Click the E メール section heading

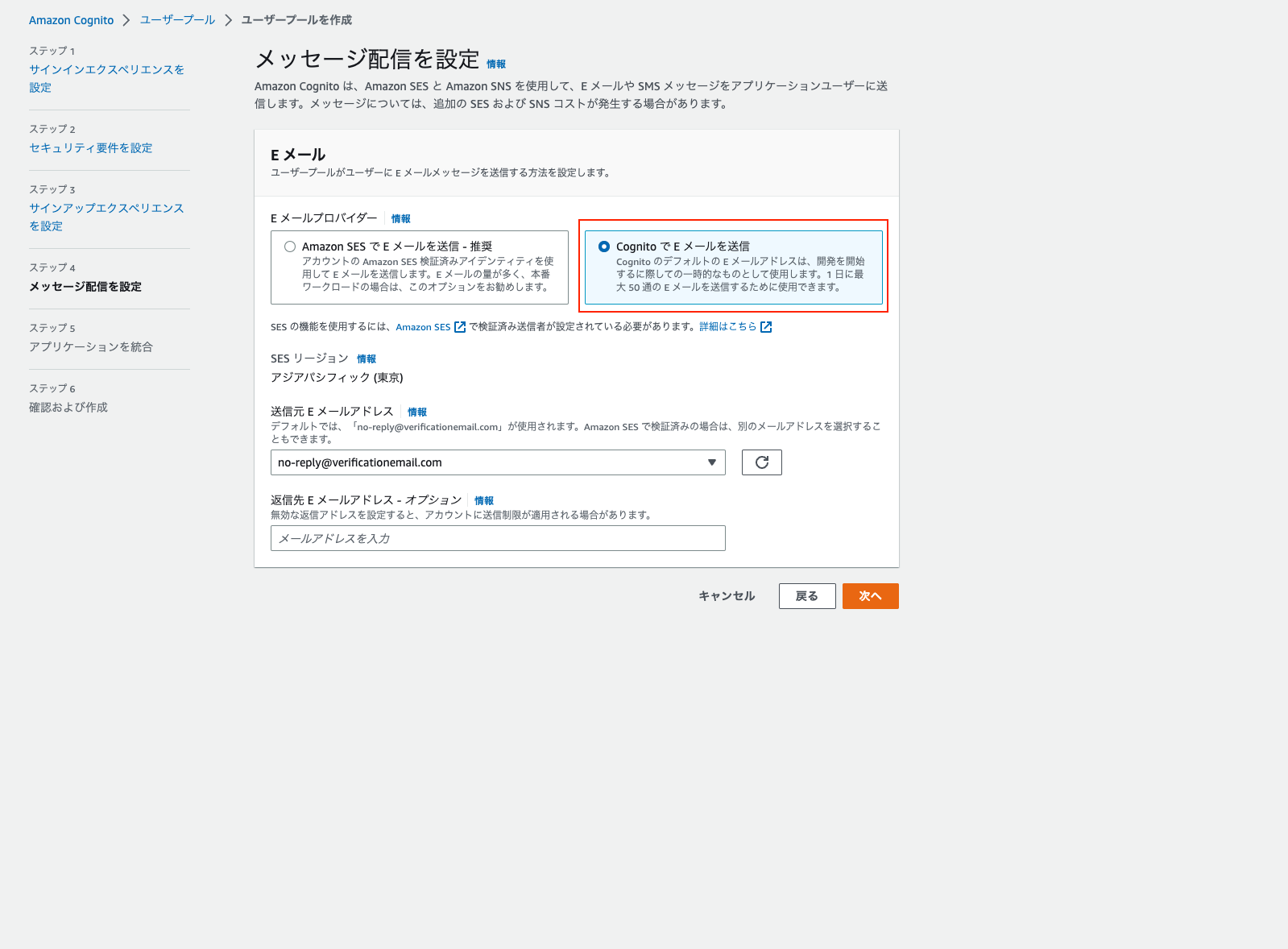pyautogui.click(x=298, y=155)
